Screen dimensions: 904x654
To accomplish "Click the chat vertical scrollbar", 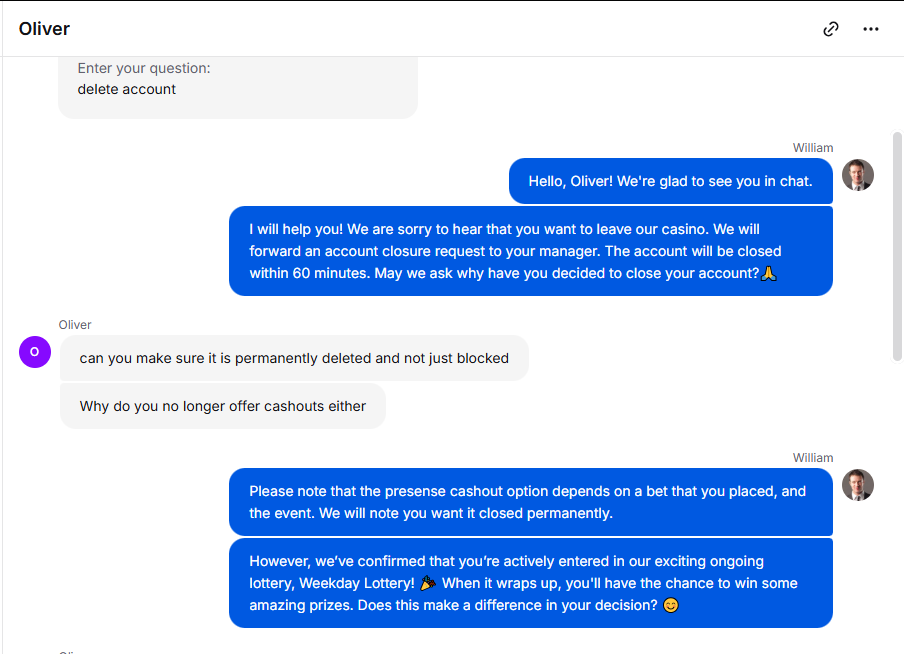I will [897, 247].
